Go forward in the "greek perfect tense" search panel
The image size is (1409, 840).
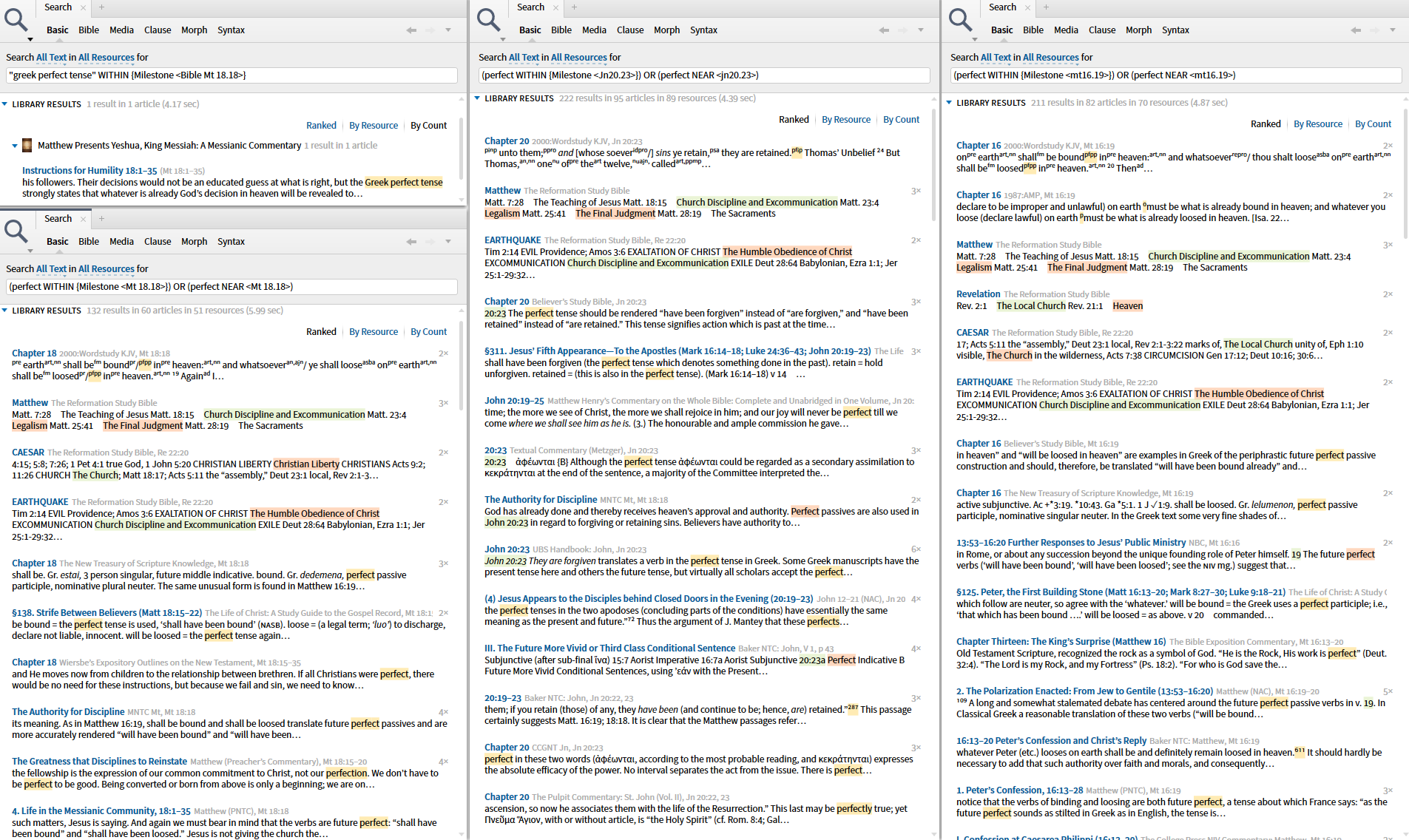[x=430, y=30]
